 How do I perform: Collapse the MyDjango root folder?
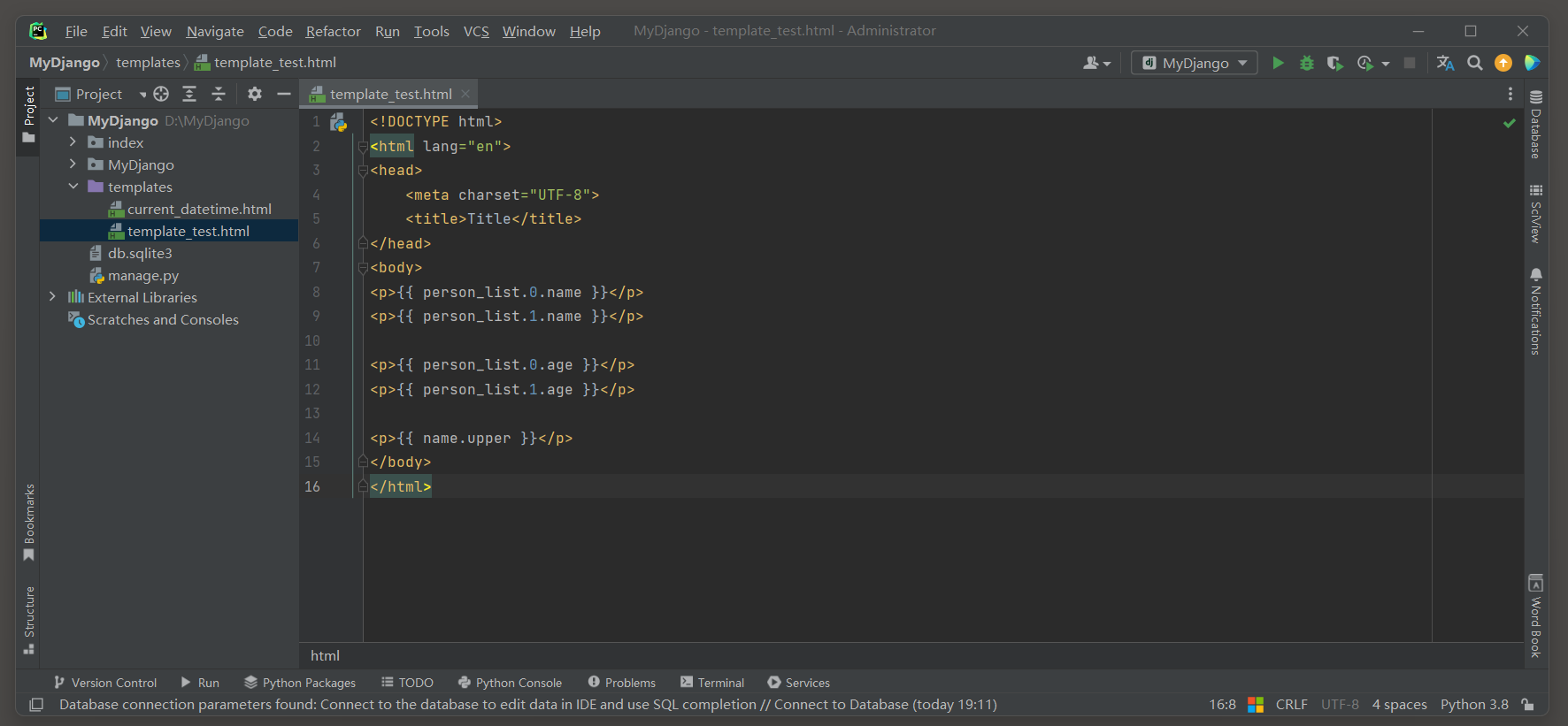click(53, 120)
